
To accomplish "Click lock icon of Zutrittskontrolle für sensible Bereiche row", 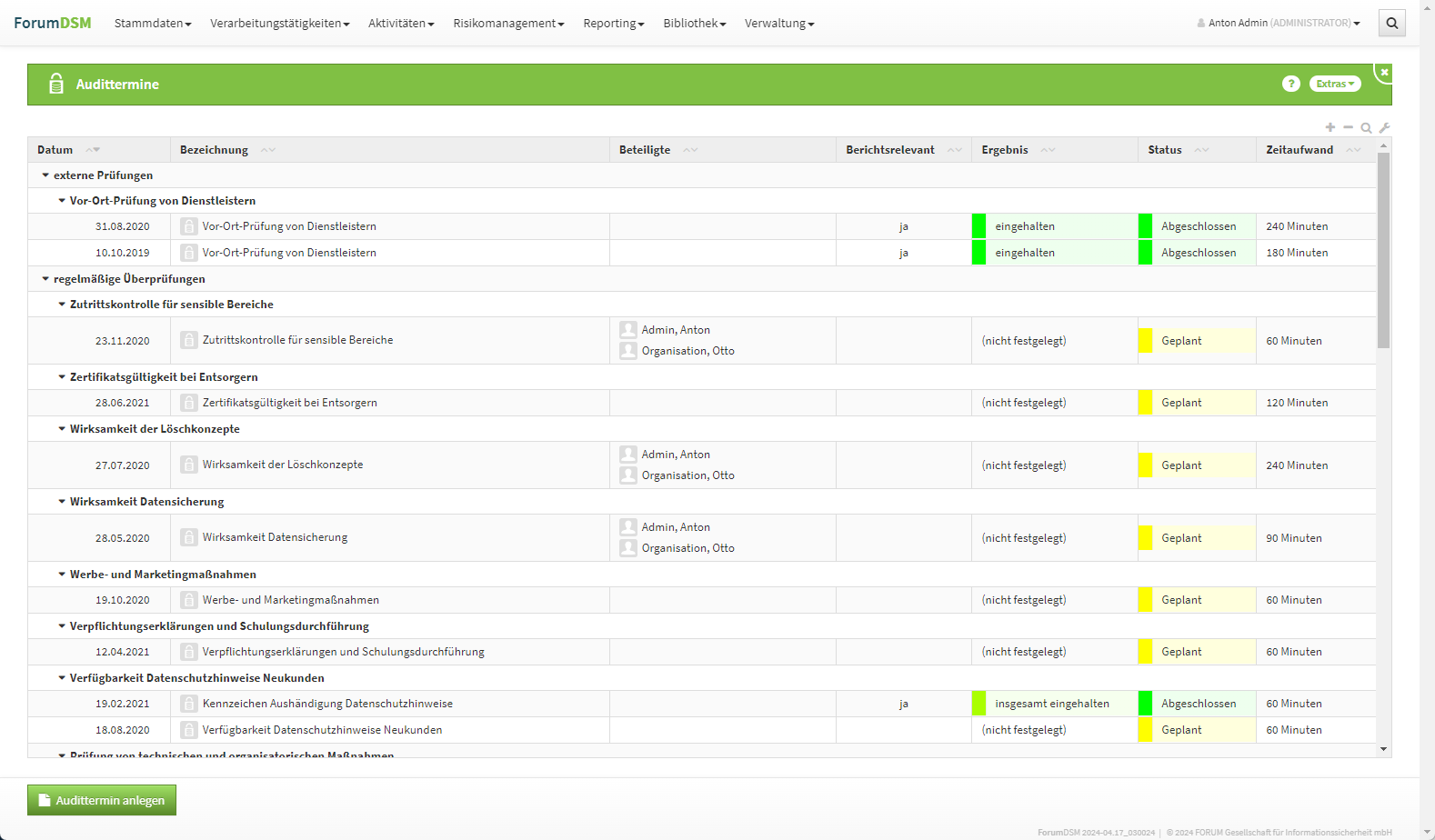I will [189, 340].
